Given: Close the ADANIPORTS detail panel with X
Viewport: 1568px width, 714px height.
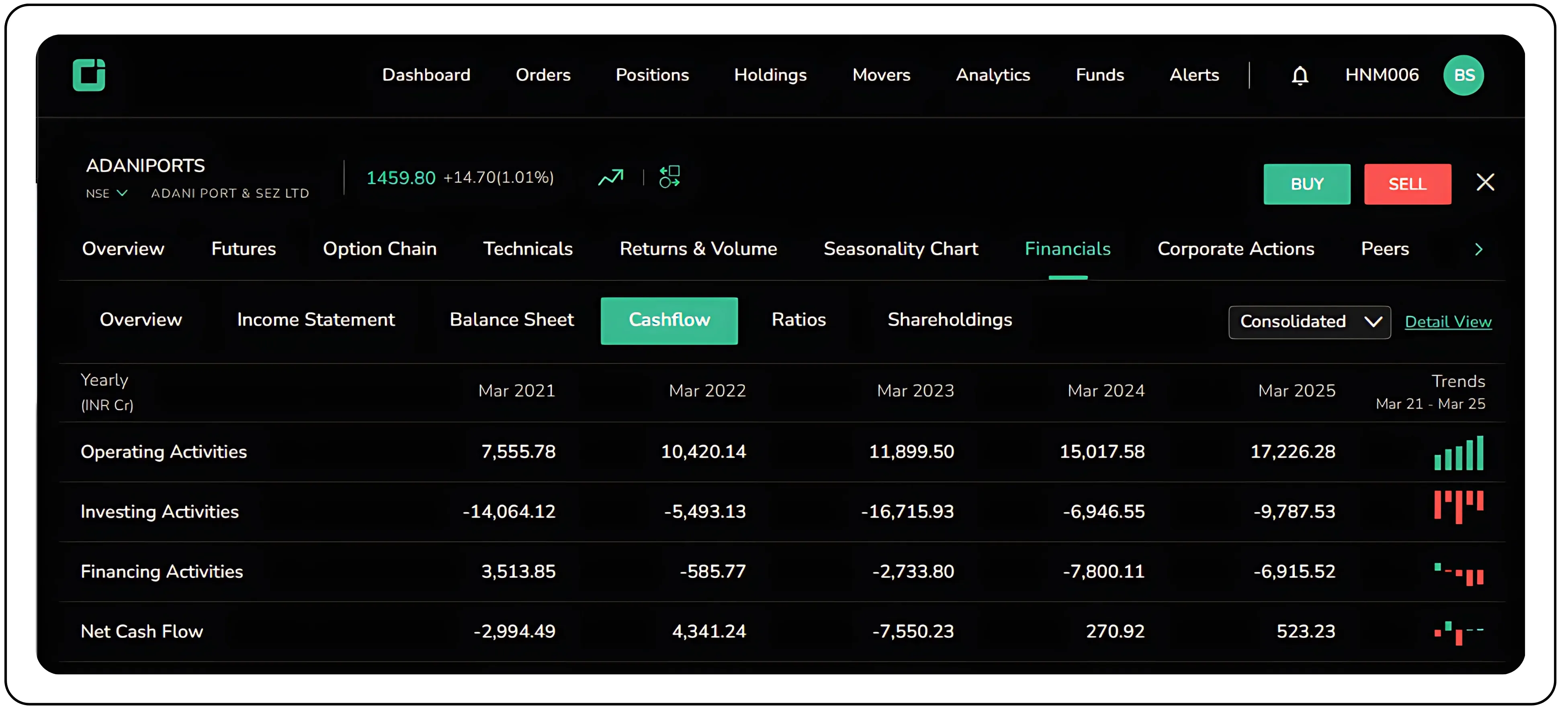Looking at the screenshot, I should coord(1486,182).
